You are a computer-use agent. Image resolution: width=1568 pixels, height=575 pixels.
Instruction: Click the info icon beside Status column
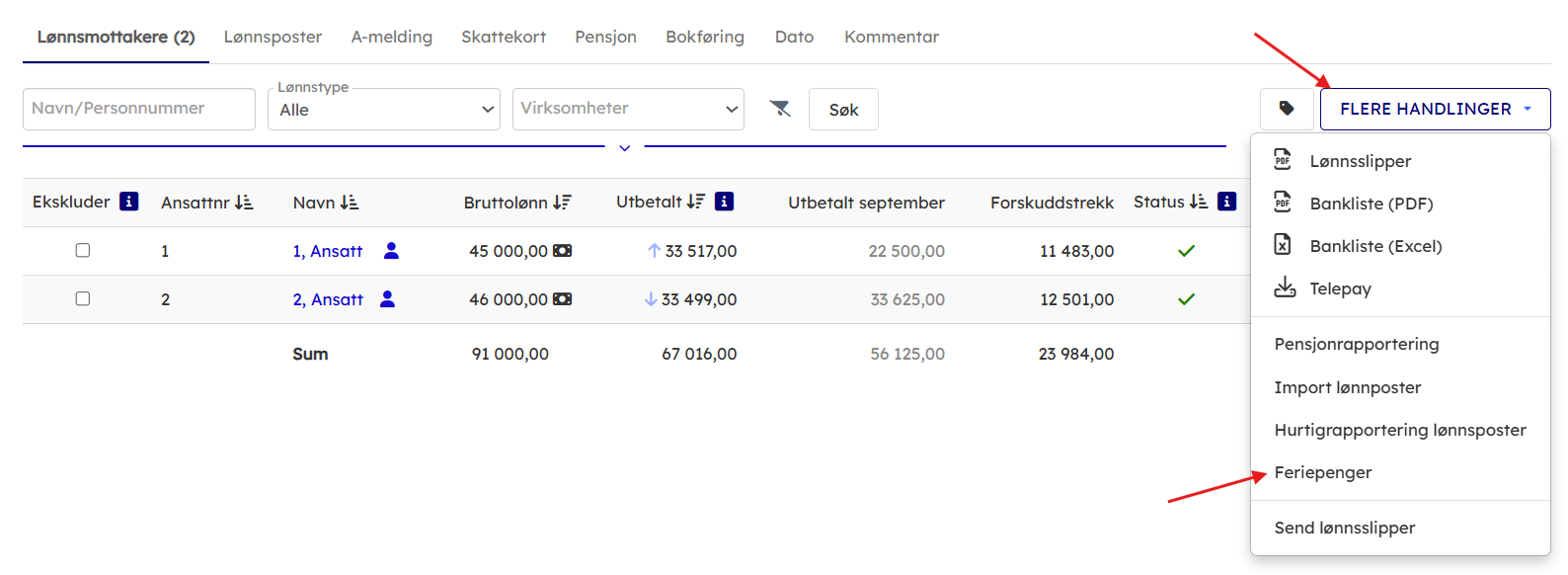click(1226, 202)
